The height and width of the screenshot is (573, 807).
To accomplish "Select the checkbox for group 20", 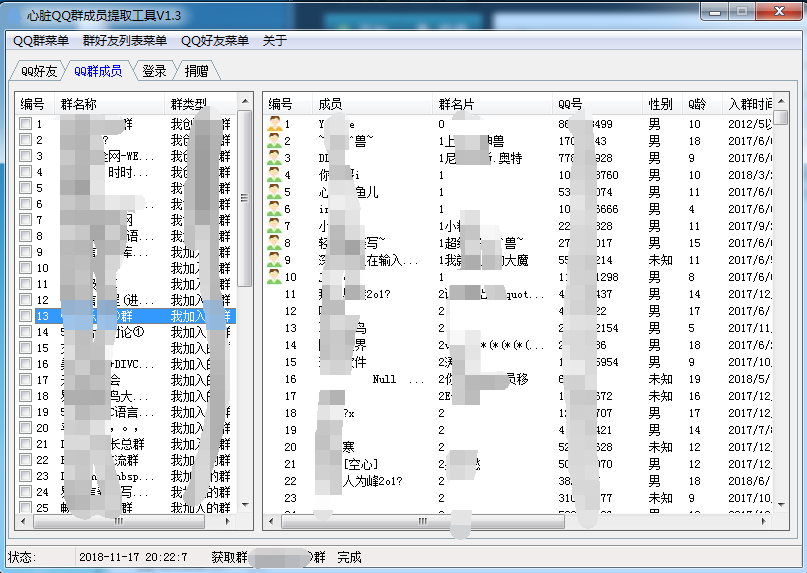I will [25, 427].
